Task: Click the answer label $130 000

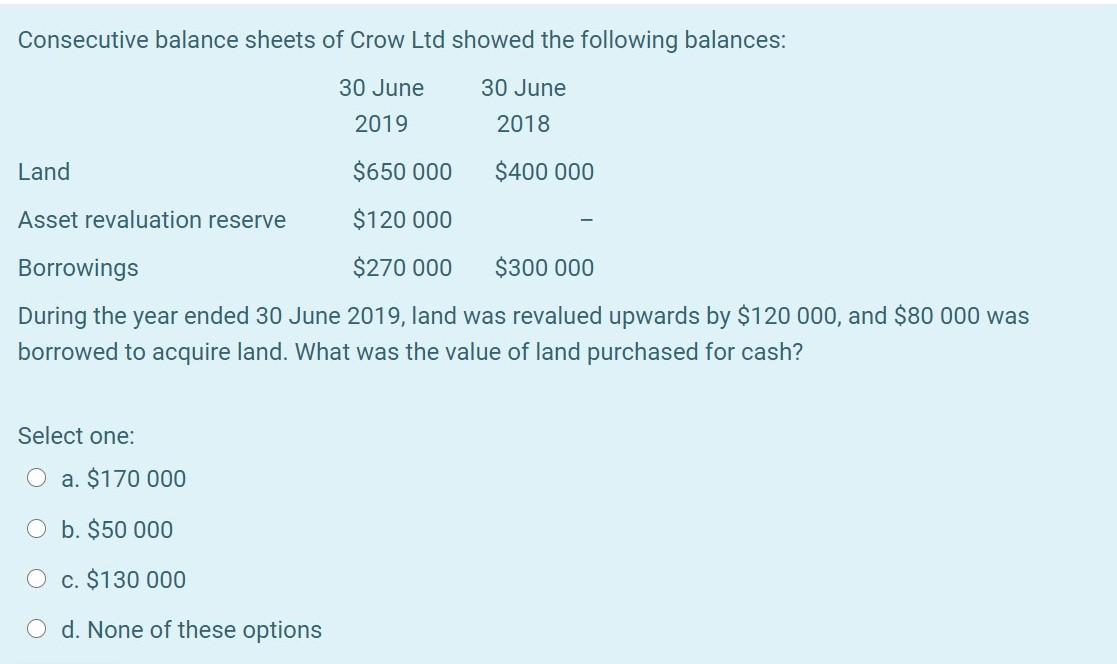Action: 136,580
